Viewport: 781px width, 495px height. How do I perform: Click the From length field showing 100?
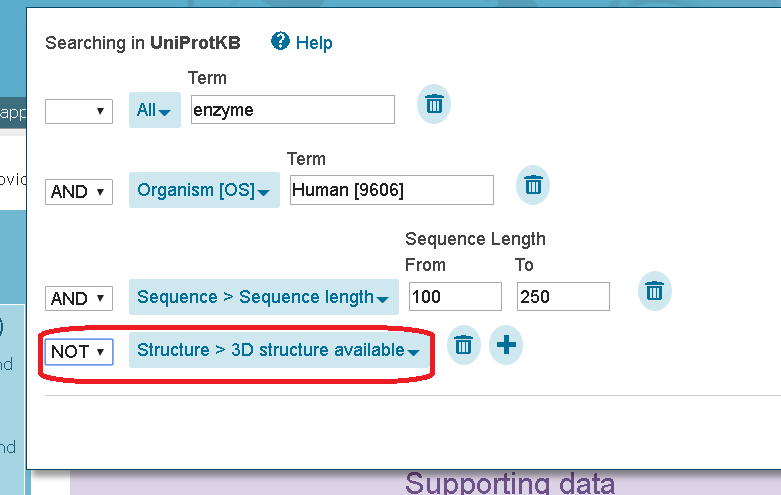(455, 296)
